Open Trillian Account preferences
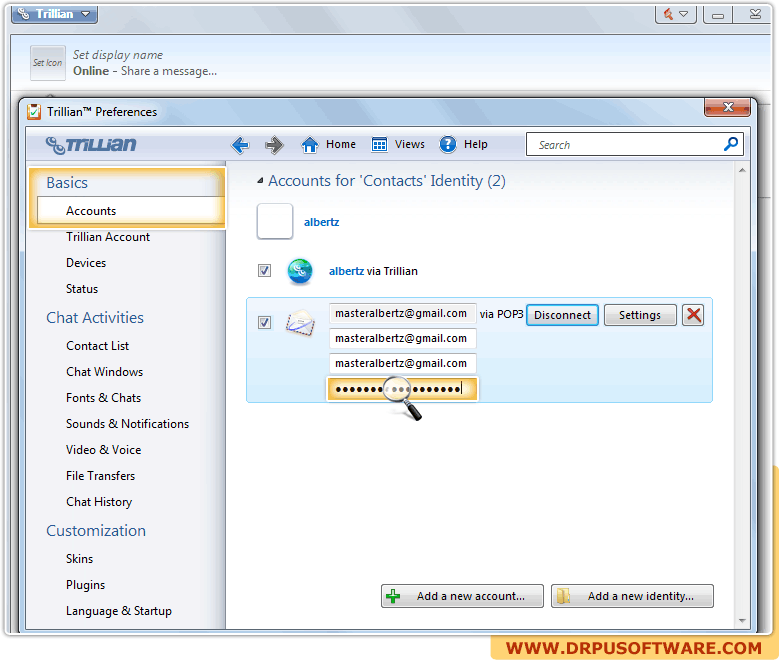779x660 pixels. (x=108, y=237)
